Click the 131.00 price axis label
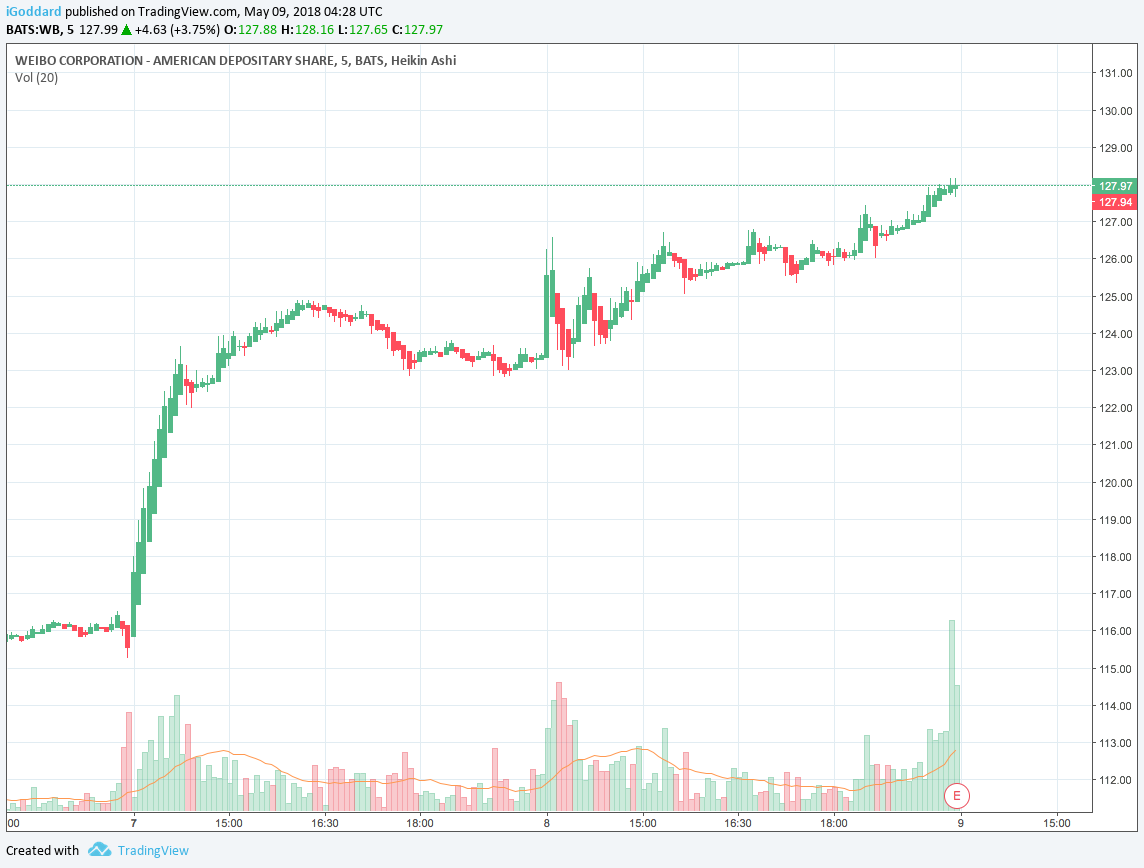 coord(1116,73)
